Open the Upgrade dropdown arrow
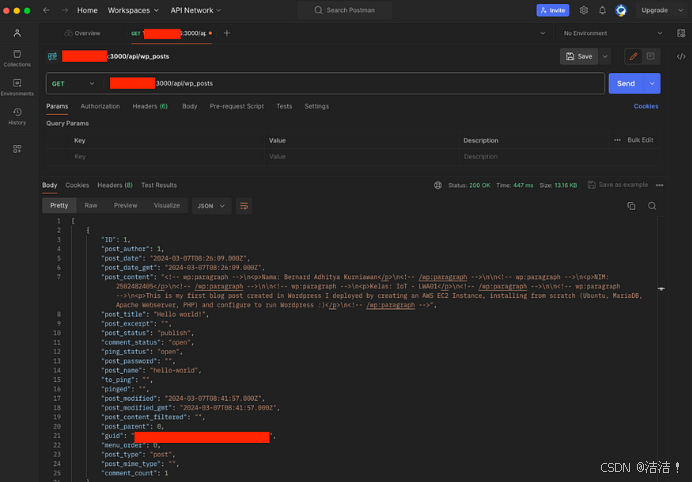692x482 pixels. (680, 10)
